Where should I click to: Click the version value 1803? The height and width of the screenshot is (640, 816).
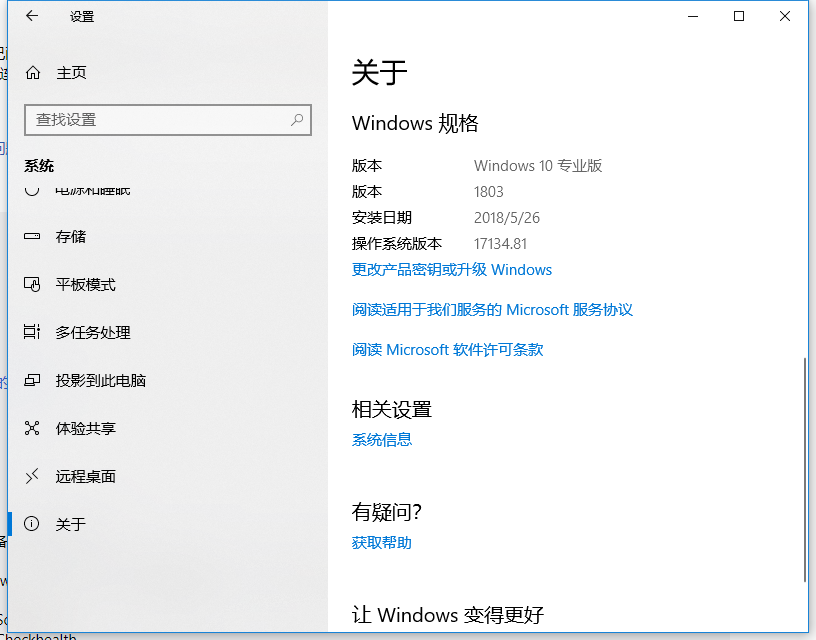point(489,191)
